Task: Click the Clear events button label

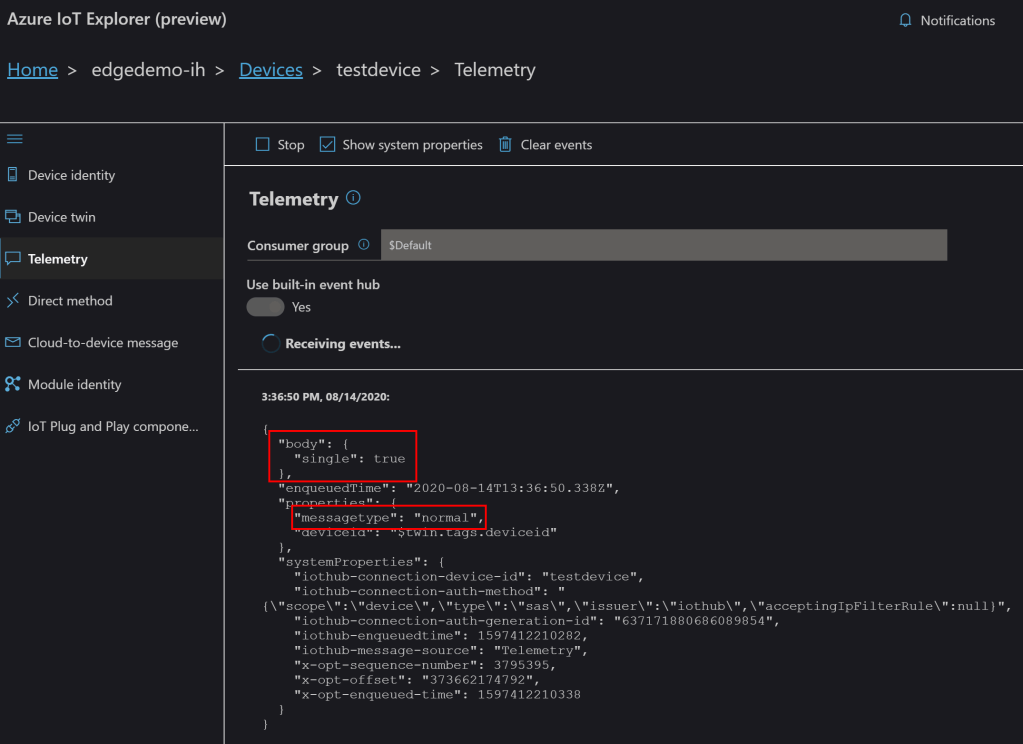Action: [x=556, y=145]
